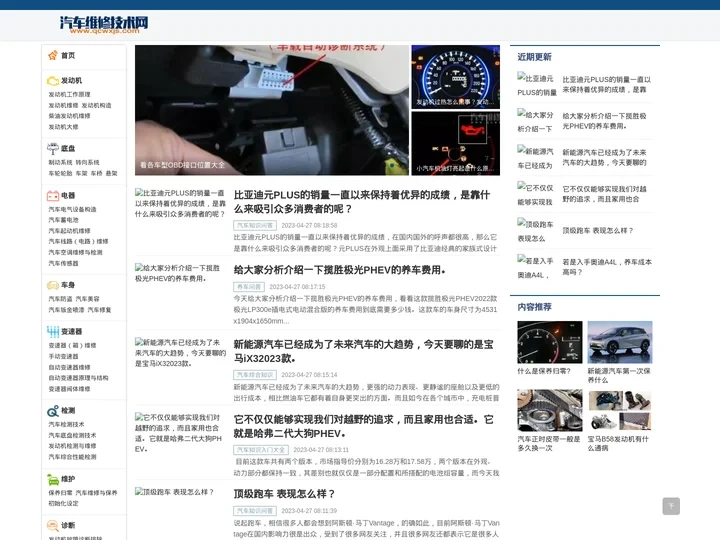Open the 自动变速器原理与结构 link

click(79, 378)
